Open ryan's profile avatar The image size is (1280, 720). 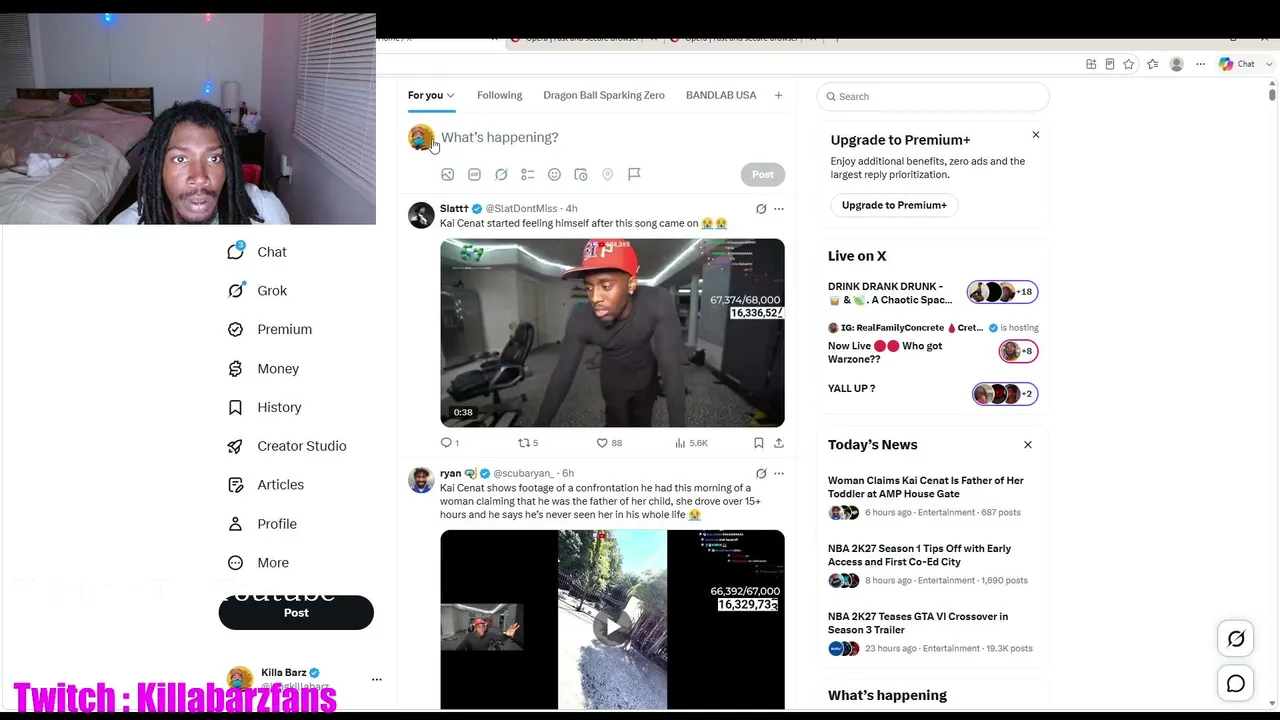tap(421, 480)
